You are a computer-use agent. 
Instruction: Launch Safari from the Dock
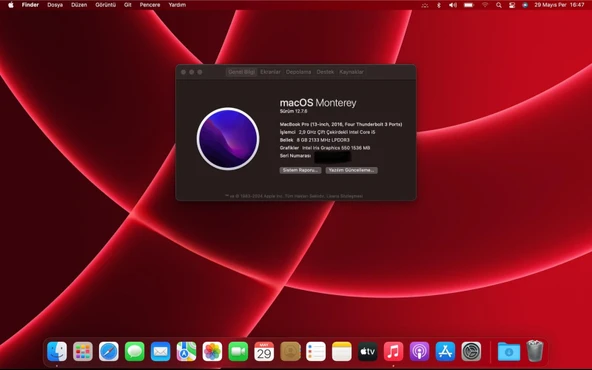point(109,352)
